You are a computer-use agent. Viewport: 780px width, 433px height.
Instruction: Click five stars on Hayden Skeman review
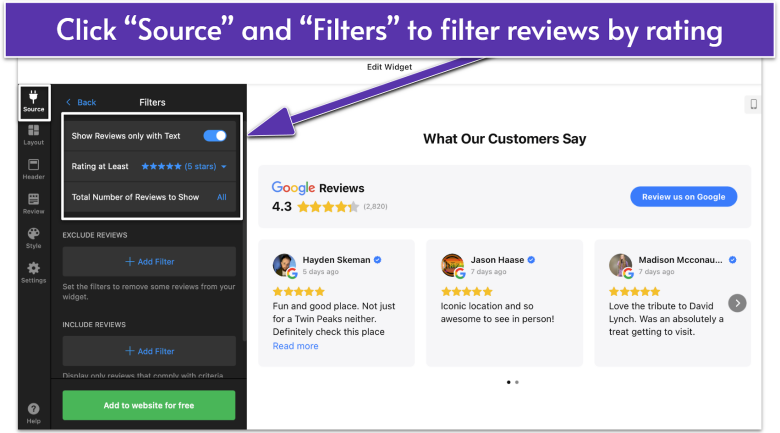pyautogui.click(x=298, y=292)
